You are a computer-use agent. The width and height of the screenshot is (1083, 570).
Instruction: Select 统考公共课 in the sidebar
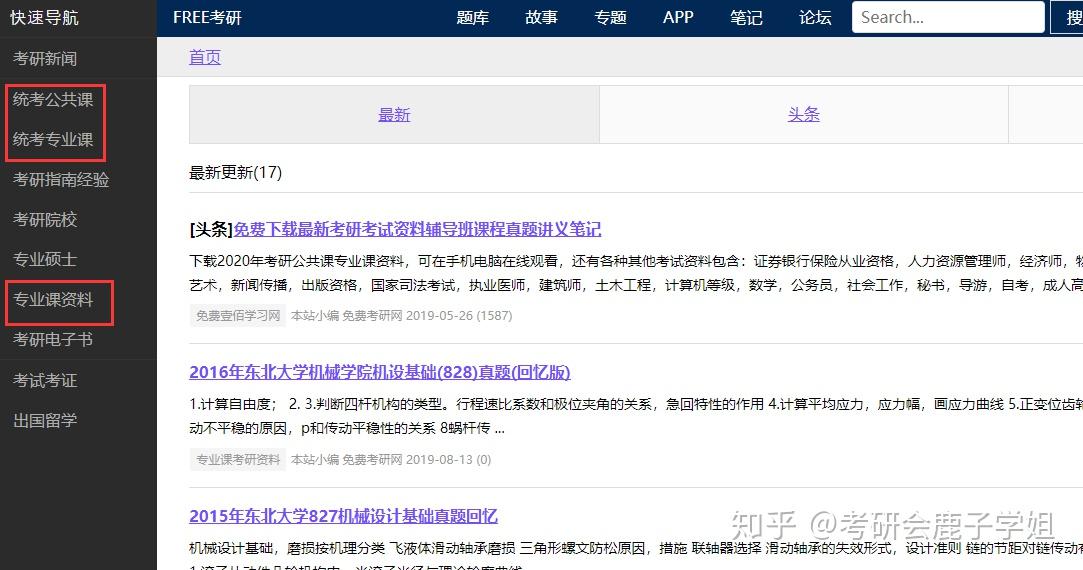(53, 99)
